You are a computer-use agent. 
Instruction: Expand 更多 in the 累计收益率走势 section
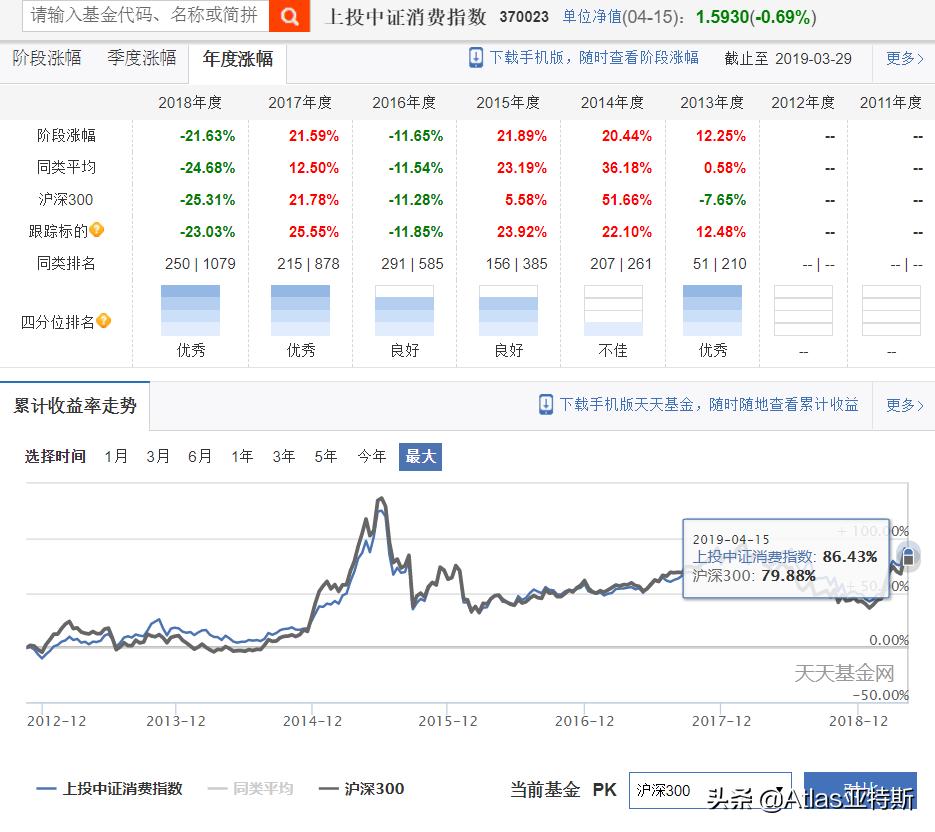(899, 404)
